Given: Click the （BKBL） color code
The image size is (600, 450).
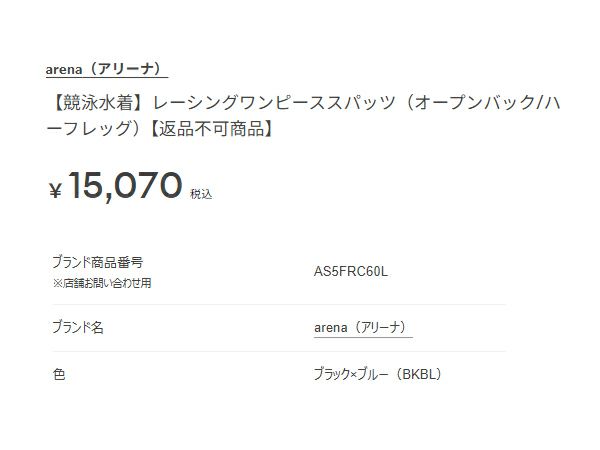Looking at the screenshot, I should (x=418, y=375).
